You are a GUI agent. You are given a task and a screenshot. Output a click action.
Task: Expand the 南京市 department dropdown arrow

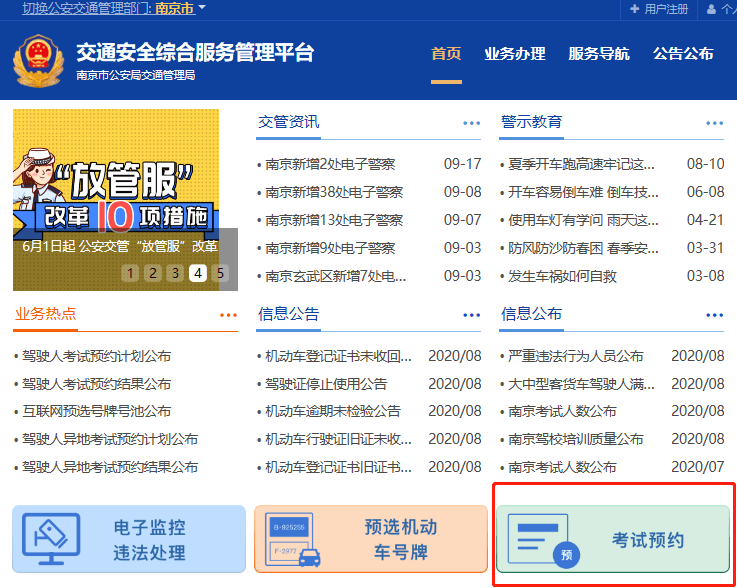pos(202,8)
